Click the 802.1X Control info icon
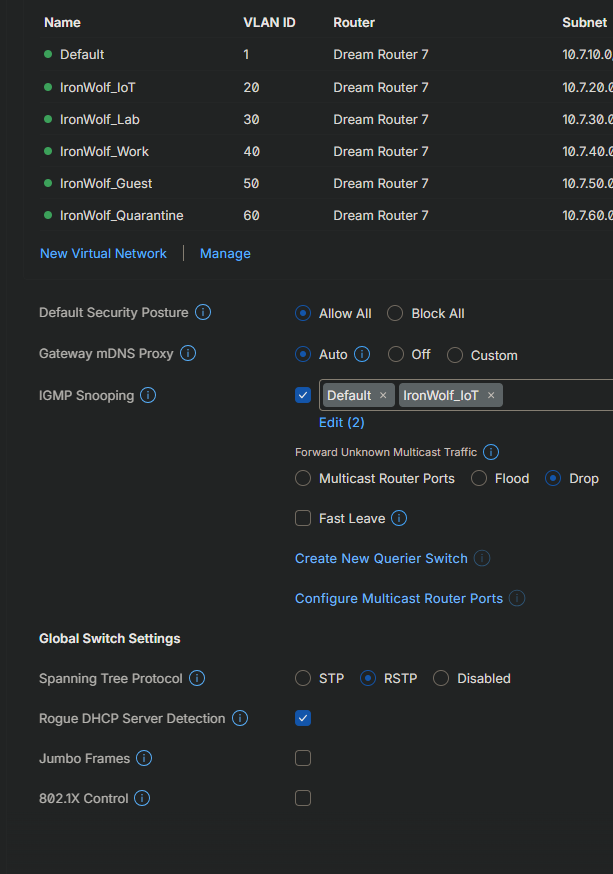 pos(142,798)
